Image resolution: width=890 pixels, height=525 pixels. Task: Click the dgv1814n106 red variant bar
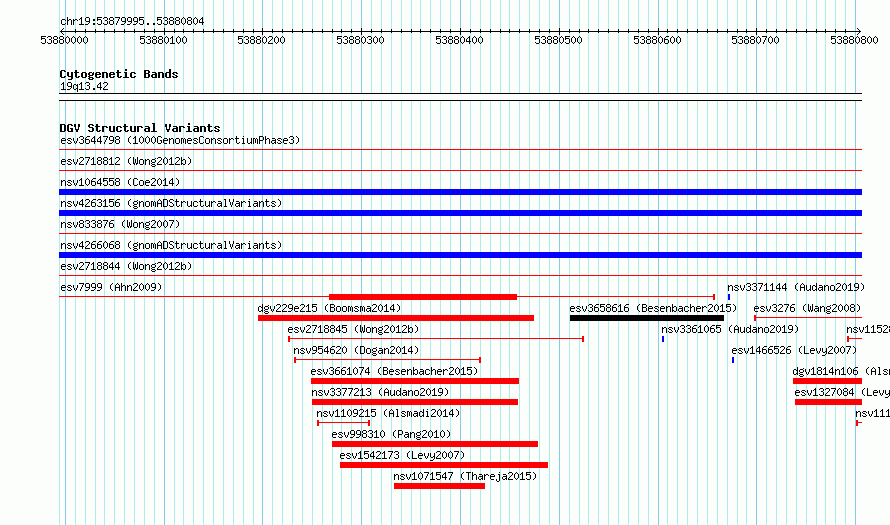(828, 381)
